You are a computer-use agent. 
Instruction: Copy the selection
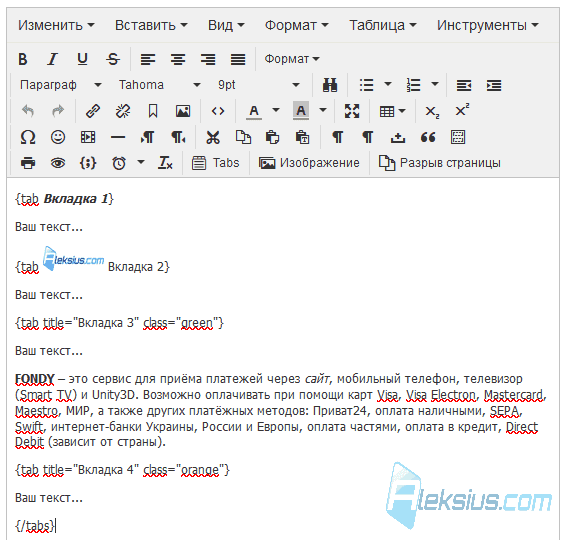pos(243,137)
